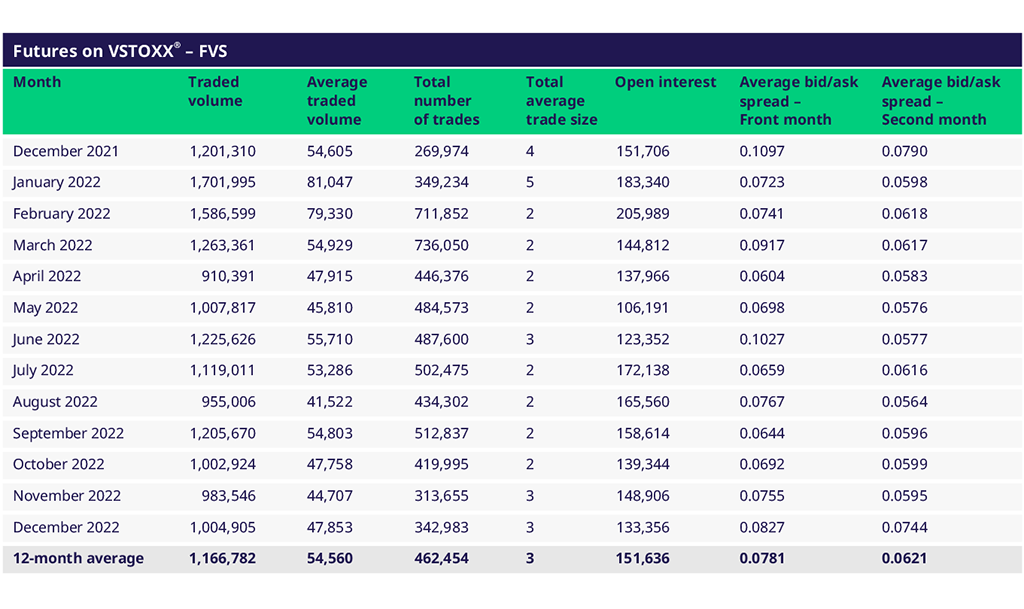Select the 'December 2021' row label
Screen dimensions: 1024x609
(x=66, y=151)
